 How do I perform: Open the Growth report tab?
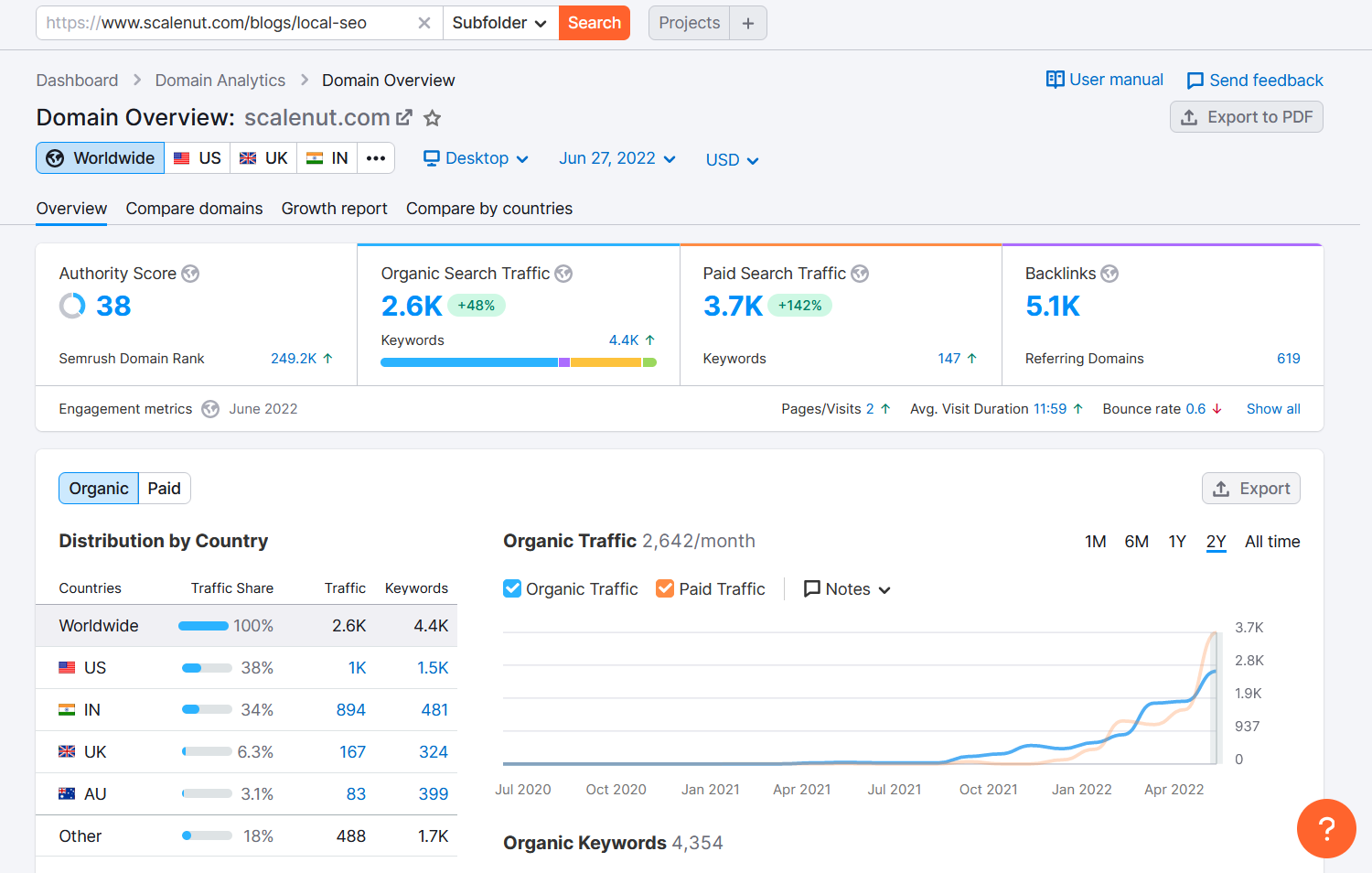click(335, 209)
